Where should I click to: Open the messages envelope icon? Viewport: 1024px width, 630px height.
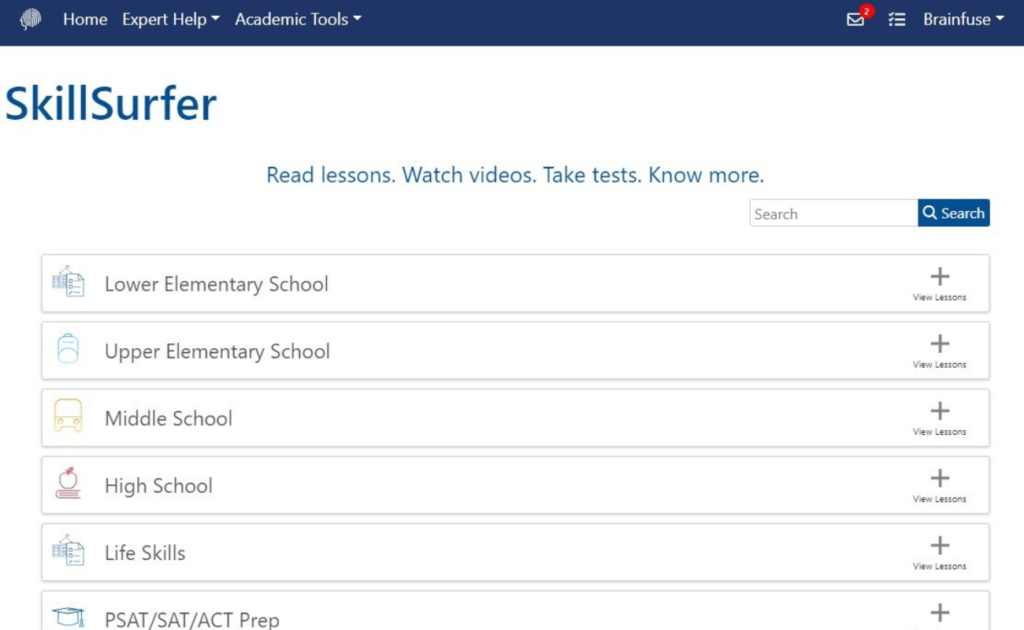click(855, 20)
